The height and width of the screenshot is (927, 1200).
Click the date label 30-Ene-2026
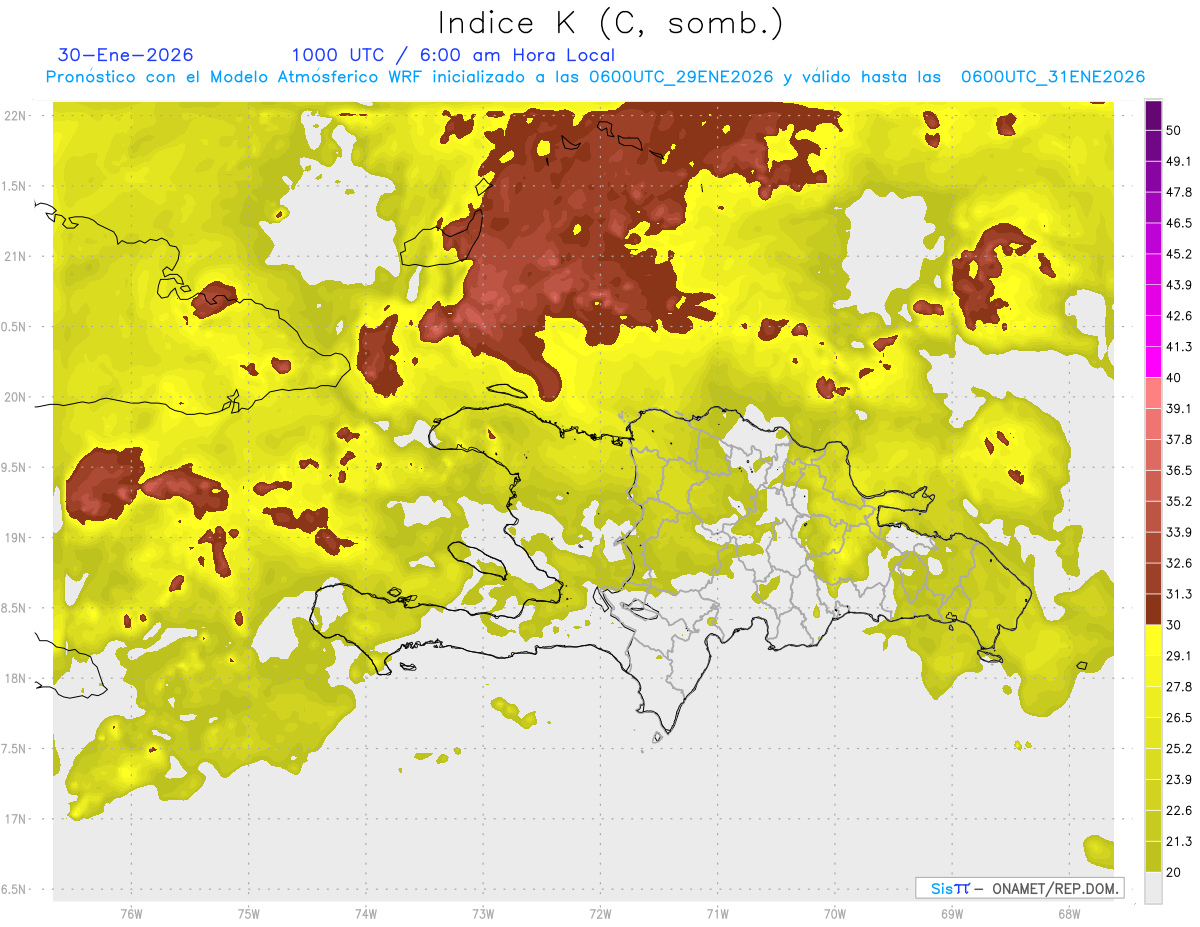click(125, 55)
